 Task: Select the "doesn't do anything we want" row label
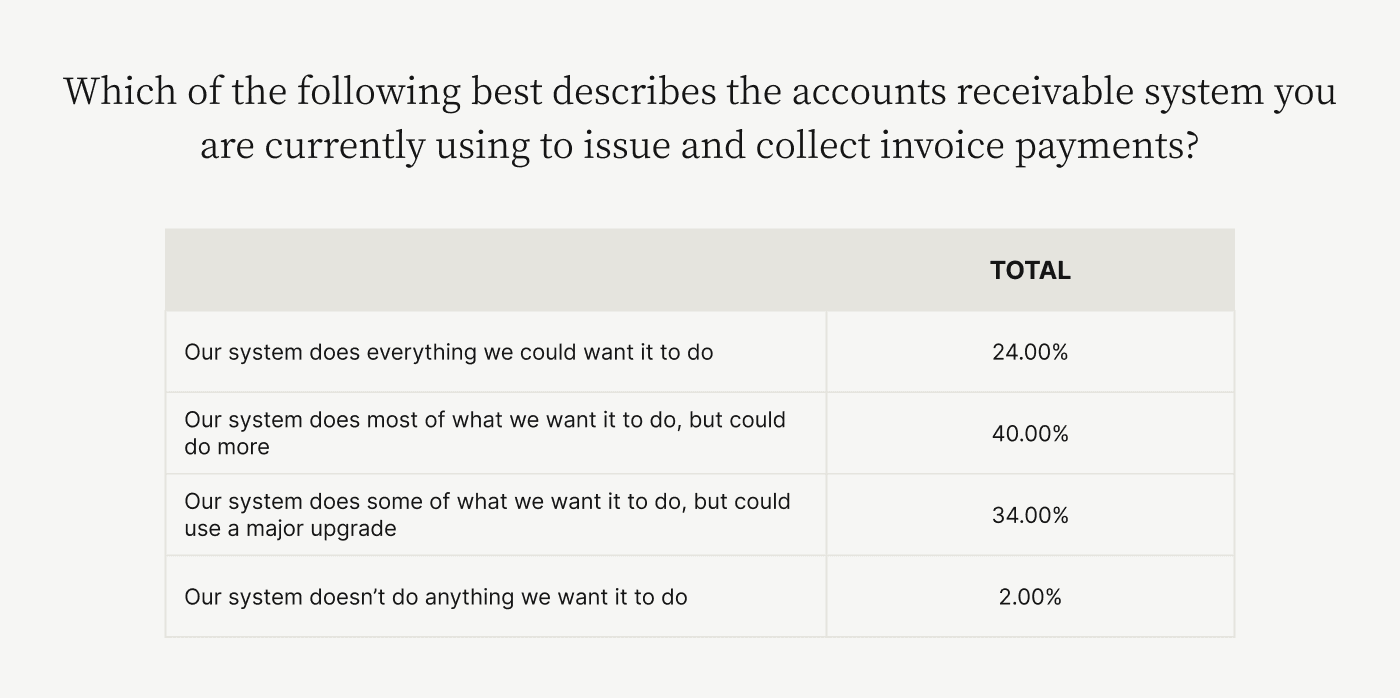pos(435,597)
